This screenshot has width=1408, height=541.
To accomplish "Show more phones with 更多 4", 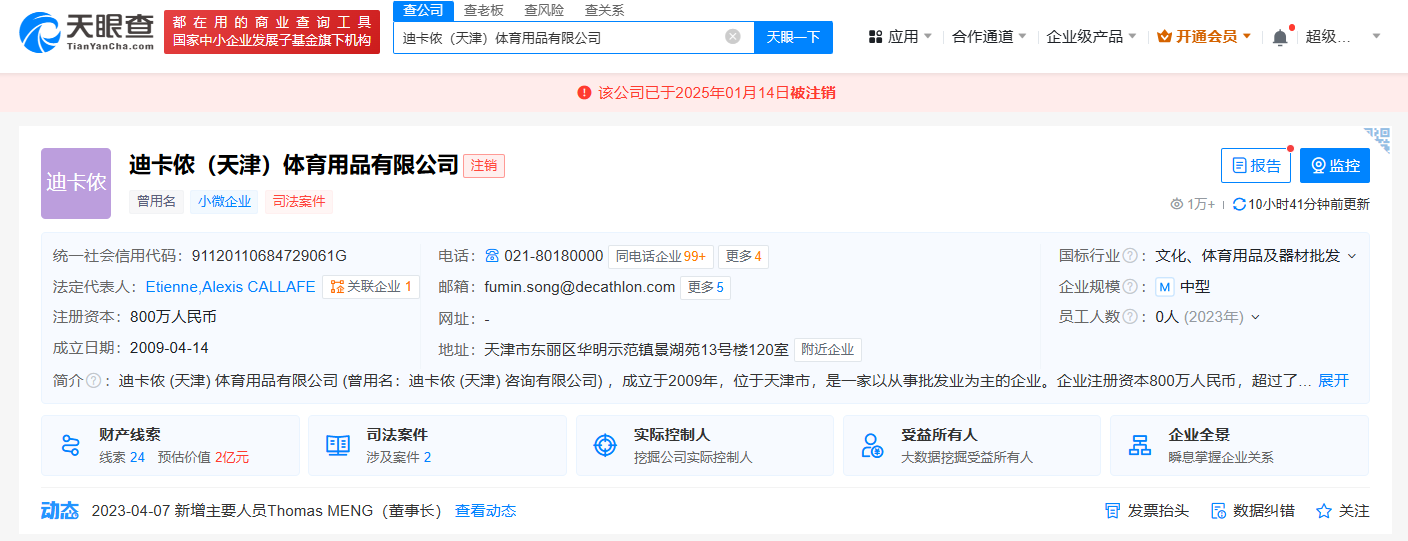I will [x=744, y=256].
